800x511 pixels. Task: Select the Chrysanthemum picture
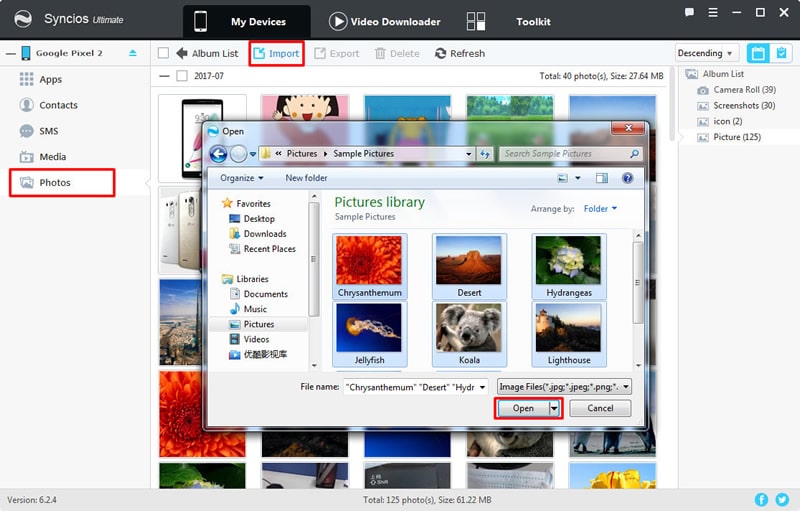(x=369, y=267)
